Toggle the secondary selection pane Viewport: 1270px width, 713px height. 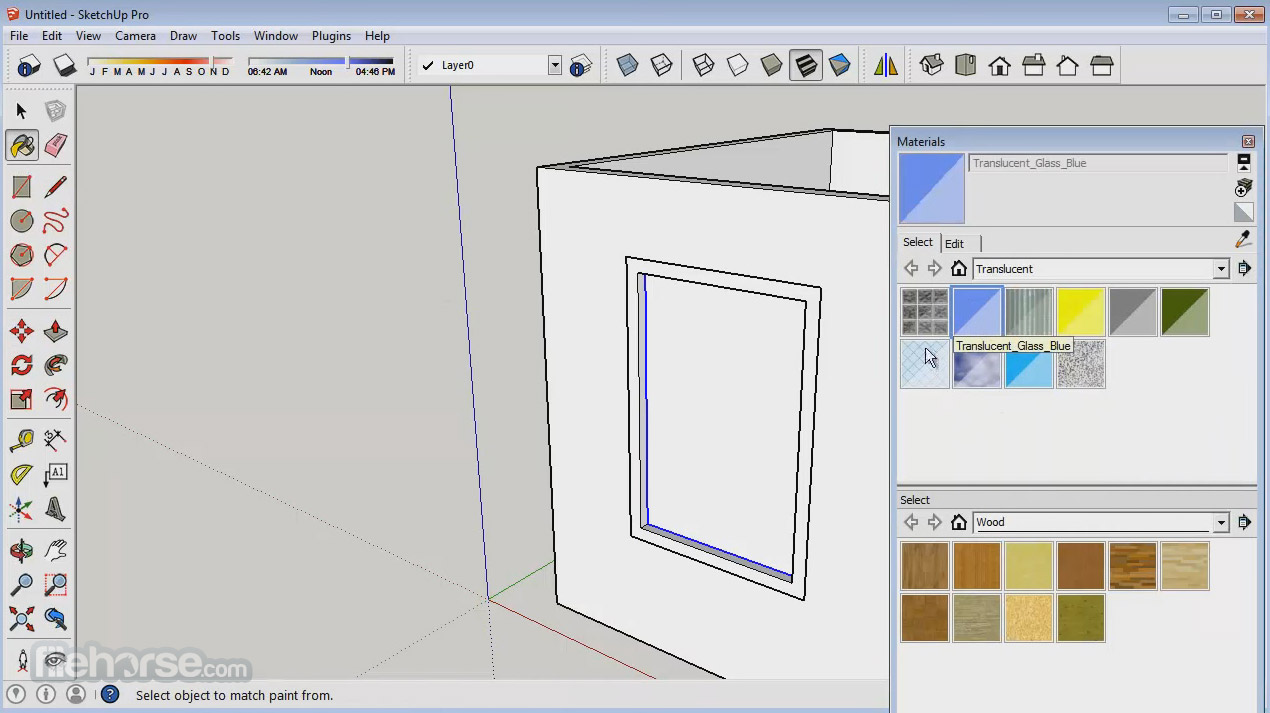point(1244,161)
